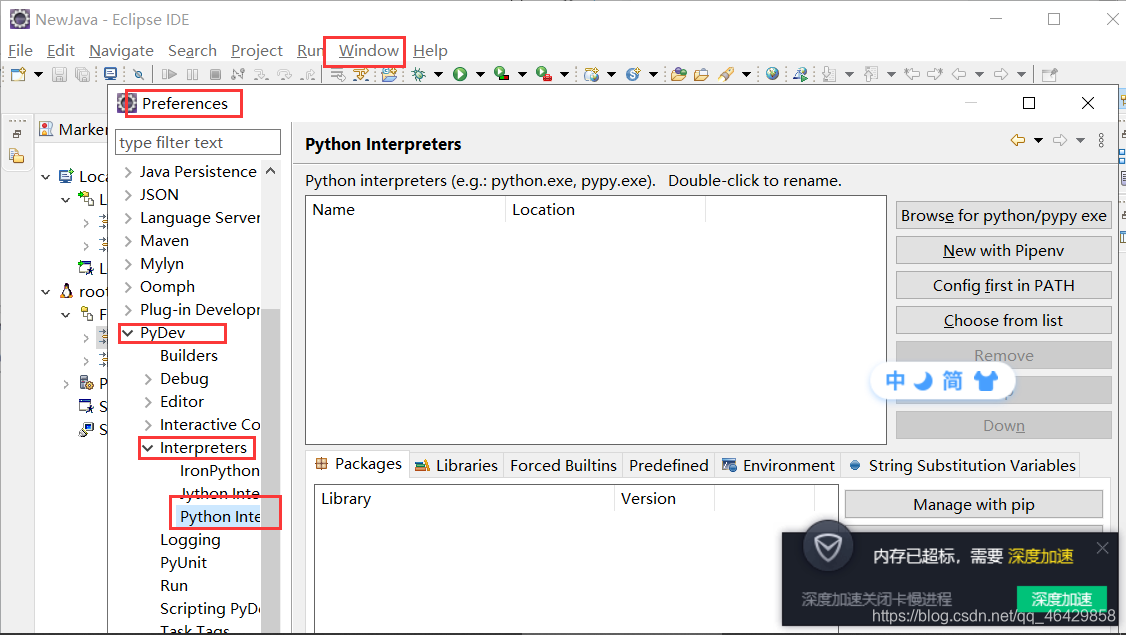Click the Last Edit Location icon
The image size is (1126, 635).
click(912, 74)
